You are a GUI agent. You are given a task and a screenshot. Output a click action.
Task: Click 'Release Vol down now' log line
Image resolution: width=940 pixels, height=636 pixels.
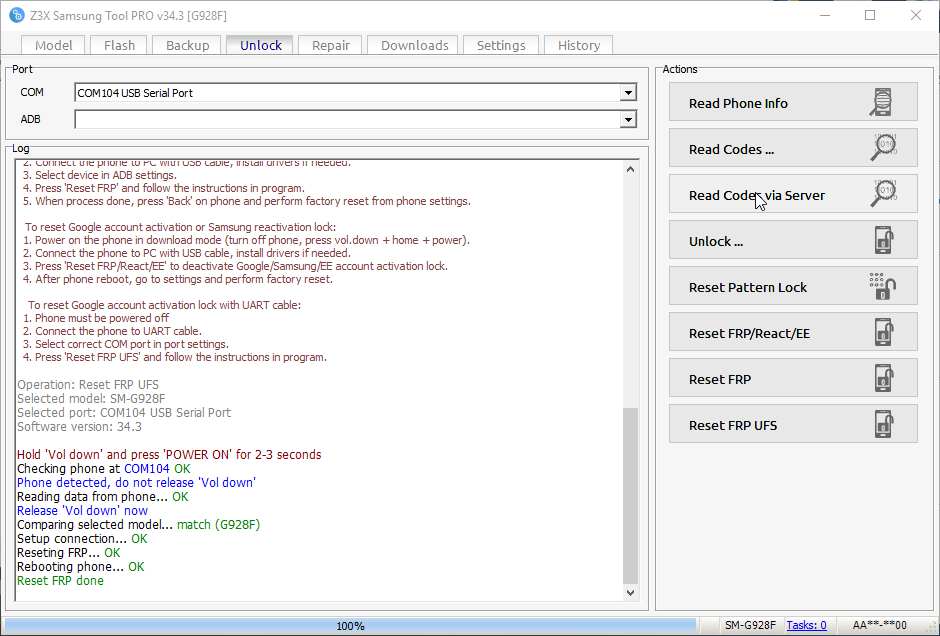82,511
